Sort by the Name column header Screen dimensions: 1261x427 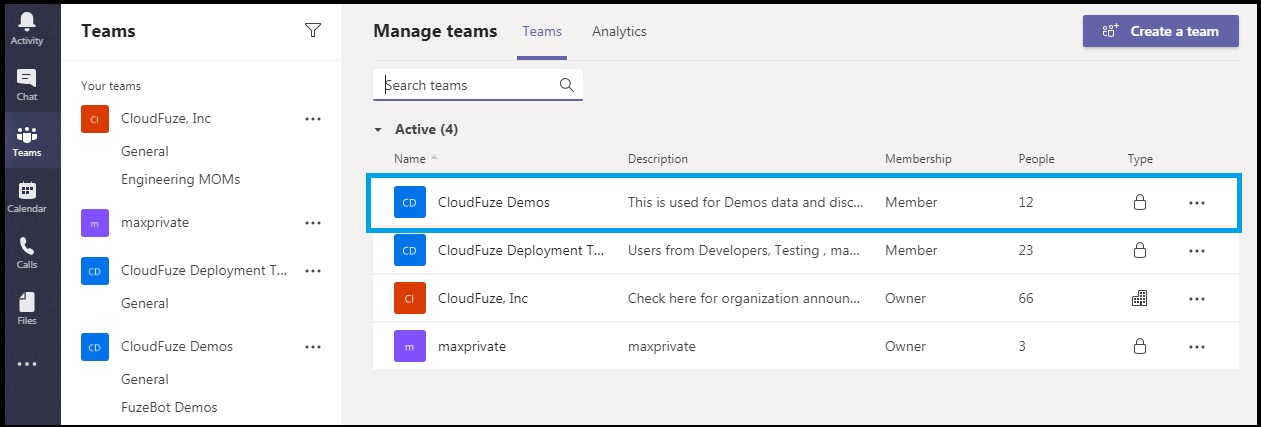point(410,159)
